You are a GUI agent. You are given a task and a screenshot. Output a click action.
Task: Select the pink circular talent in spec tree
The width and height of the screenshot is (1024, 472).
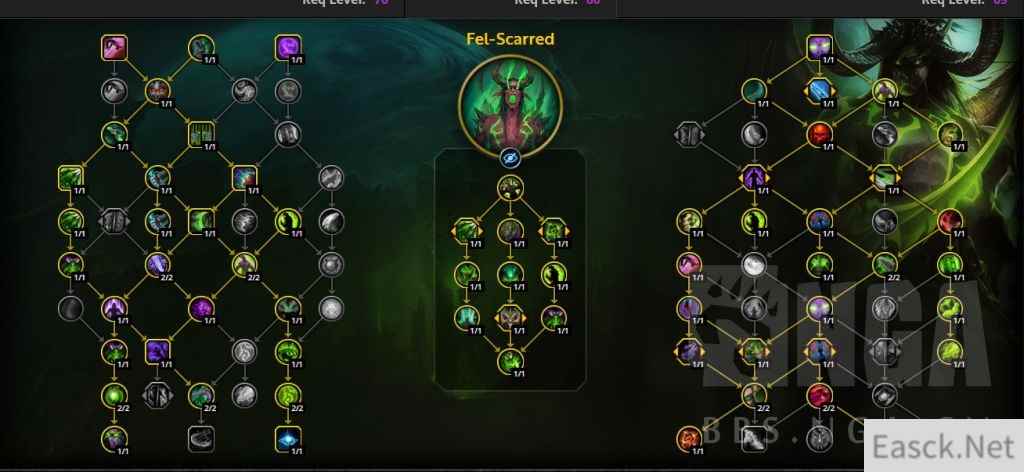pos(689,265)
